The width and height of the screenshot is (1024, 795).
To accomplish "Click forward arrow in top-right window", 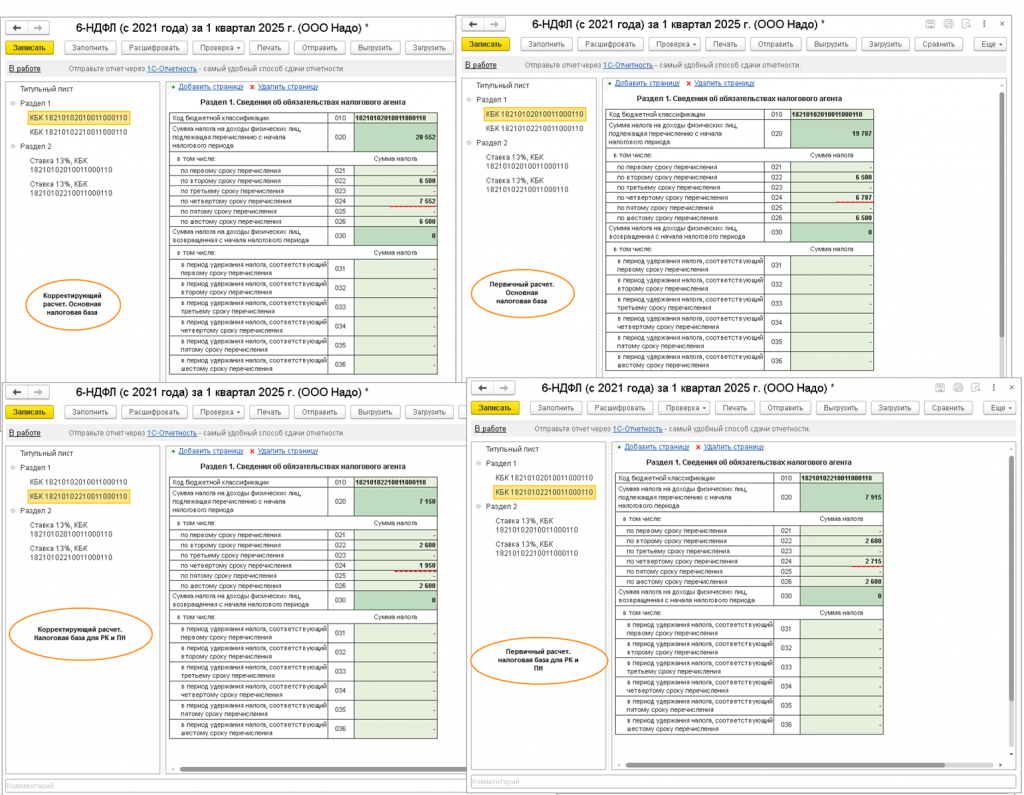I will pos(494,24).
